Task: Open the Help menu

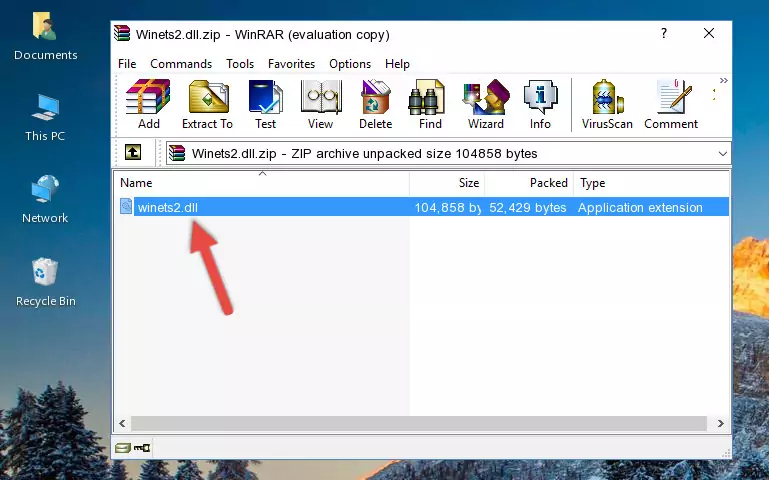Action: (x=397, y=64)
